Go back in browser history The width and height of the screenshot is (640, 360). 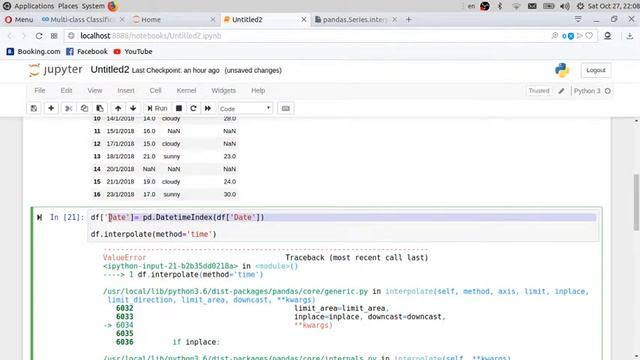click(x=10, y=36)
